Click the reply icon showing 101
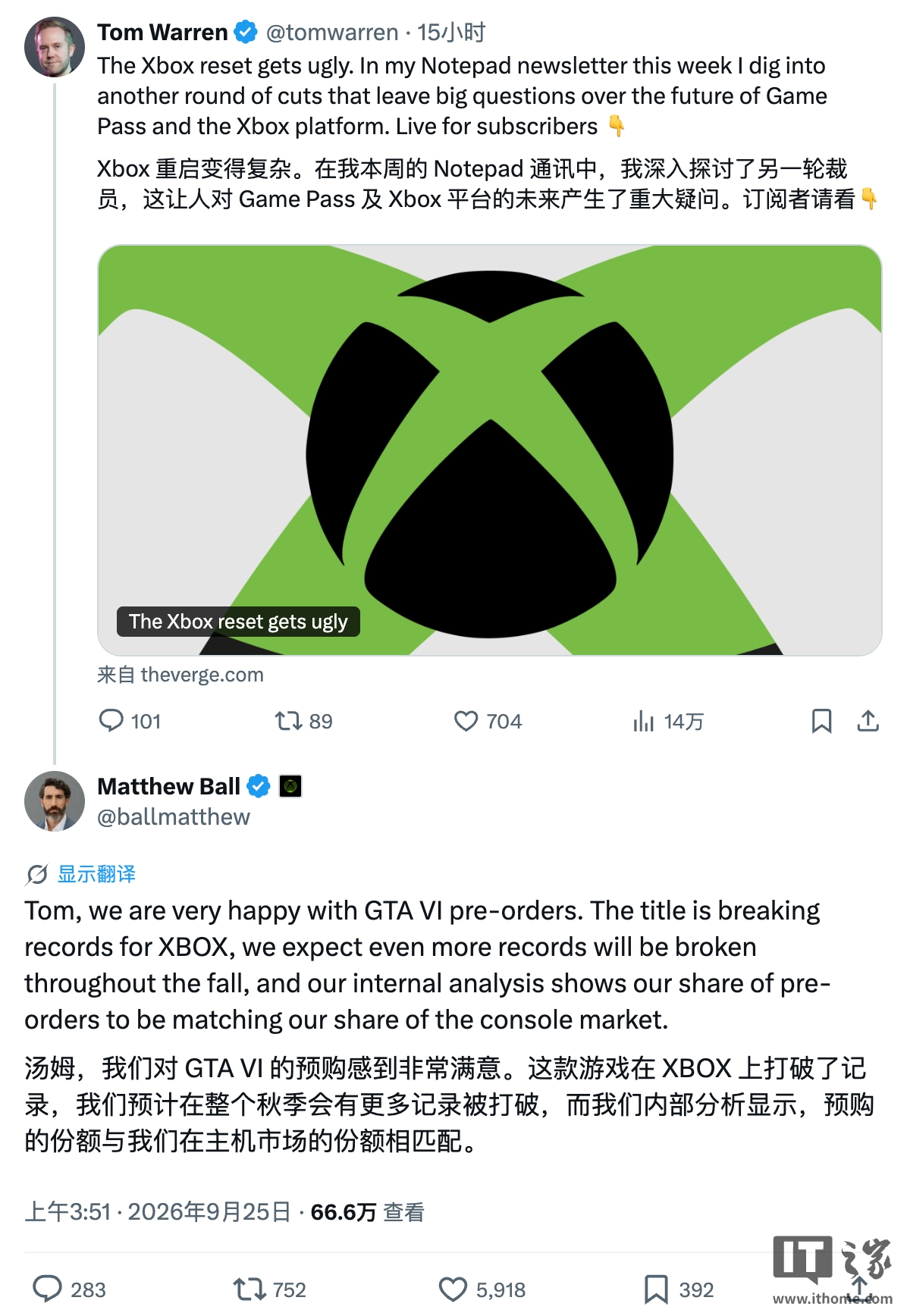The height and width of the screenshot is (1316, 907). 111,720
